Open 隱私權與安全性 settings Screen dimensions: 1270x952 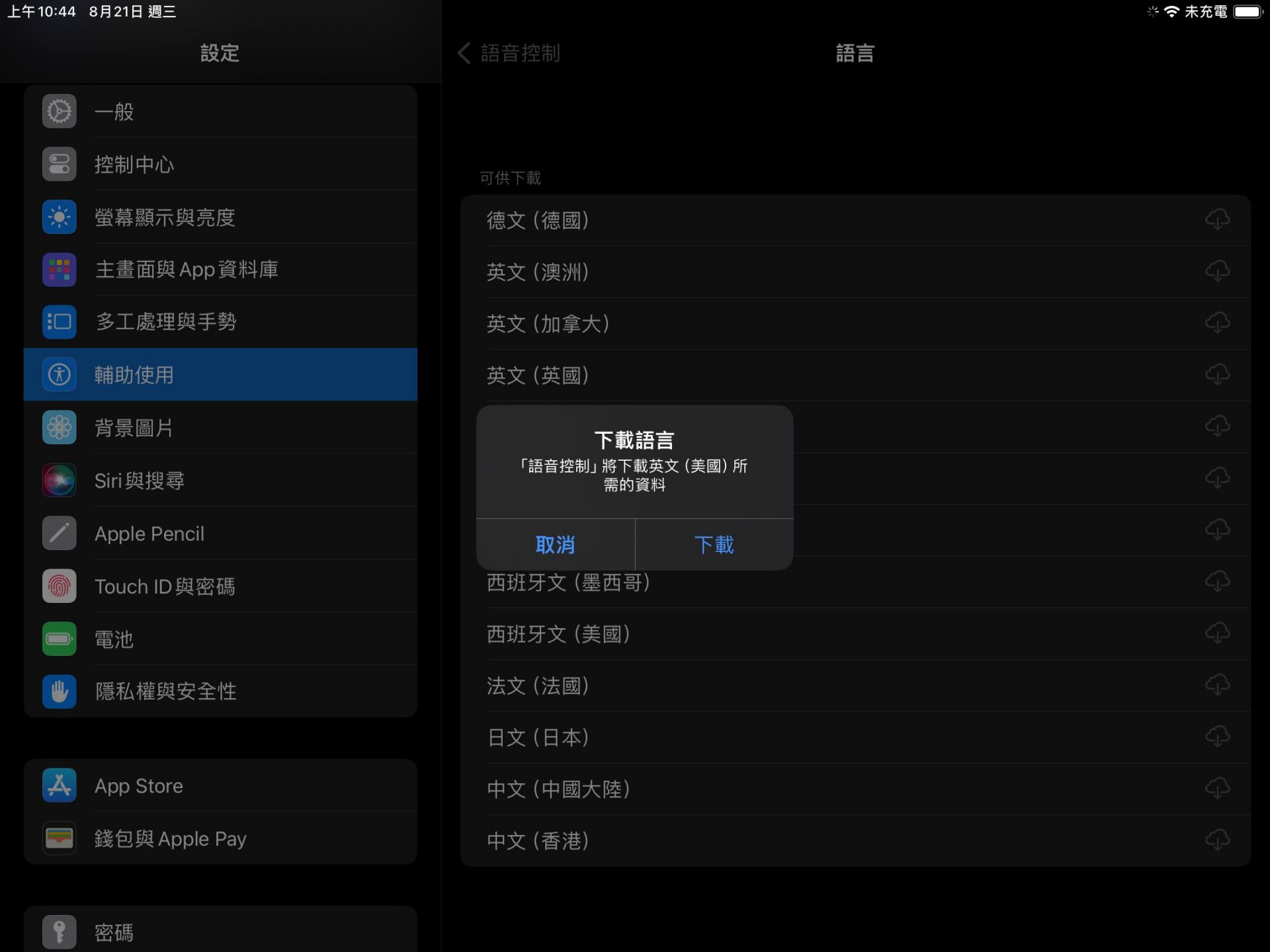point(220,692)
